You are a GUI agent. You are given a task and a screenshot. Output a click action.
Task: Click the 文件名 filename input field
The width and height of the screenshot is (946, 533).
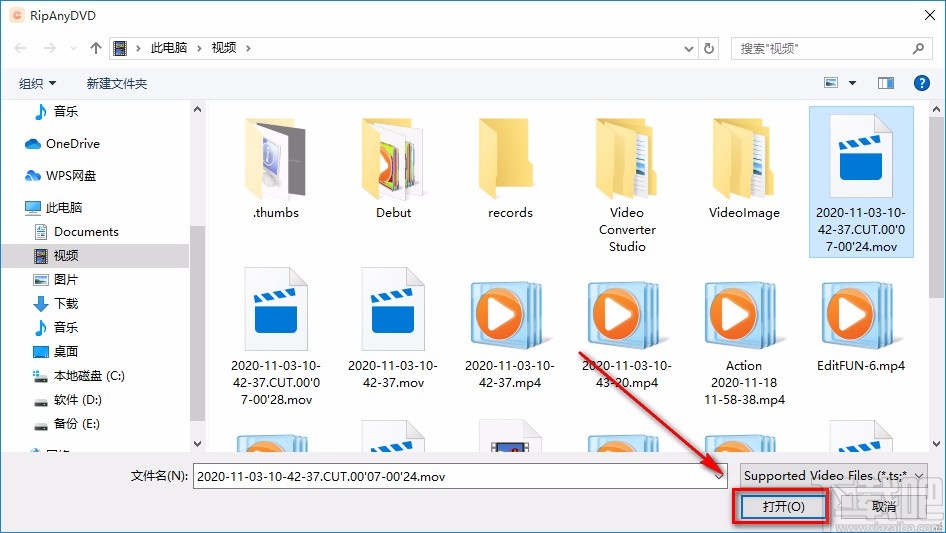452,476
